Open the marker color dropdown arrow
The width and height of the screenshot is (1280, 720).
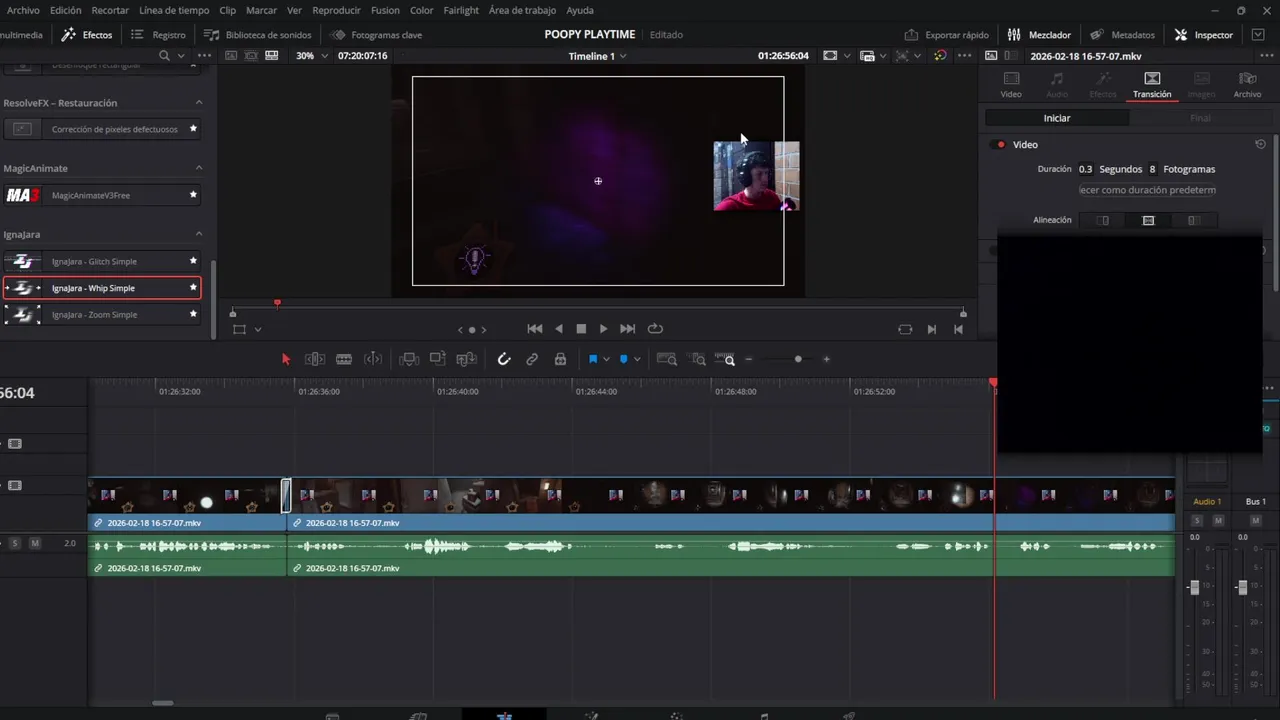637,359
